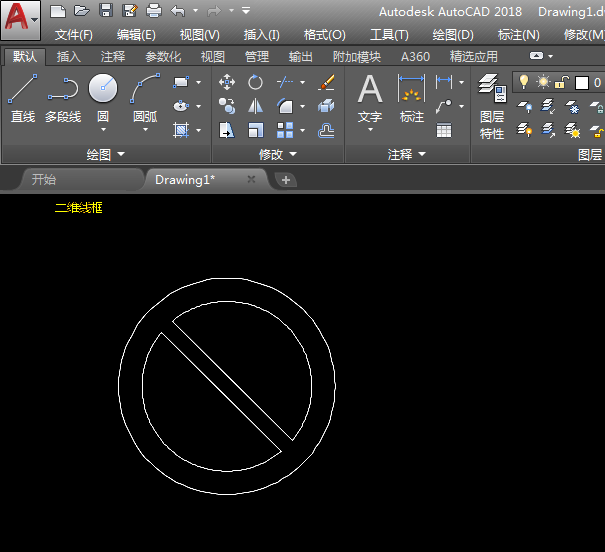Image resolution: width=605 pixels, height=552 pixels.
Task: Insert a Table with the grid icon
Action: 444,130
